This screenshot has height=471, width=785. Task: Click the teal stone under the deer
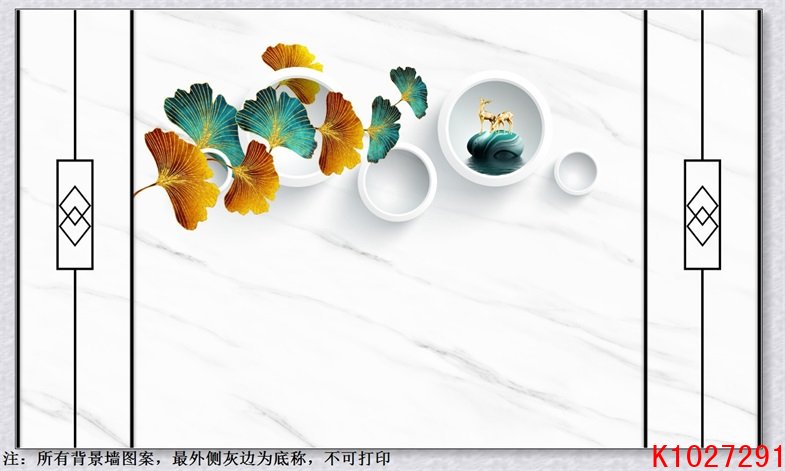(497, 146)
